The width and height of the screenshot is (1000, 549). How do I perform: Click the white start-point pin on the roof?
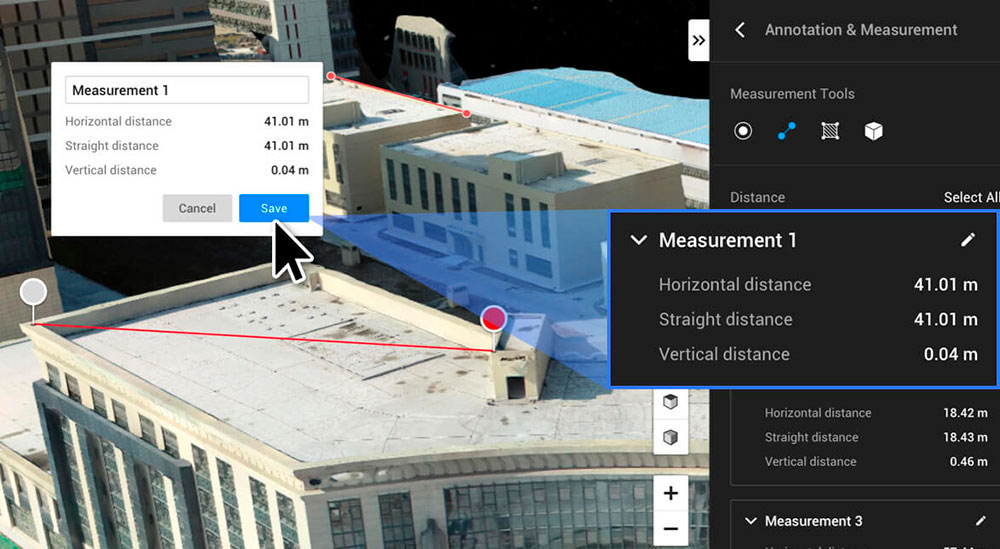[x=33, y=293]
